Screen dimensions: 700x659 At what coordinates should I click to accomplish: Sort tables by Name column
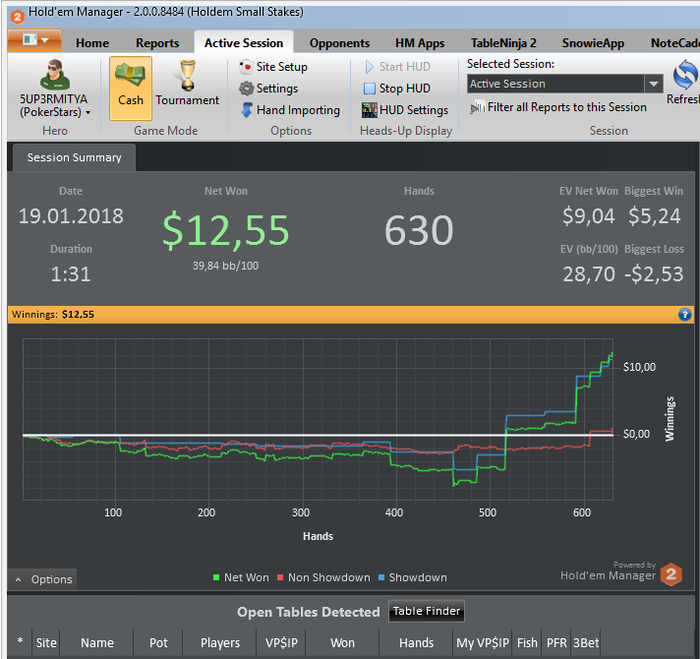[97, 643]
